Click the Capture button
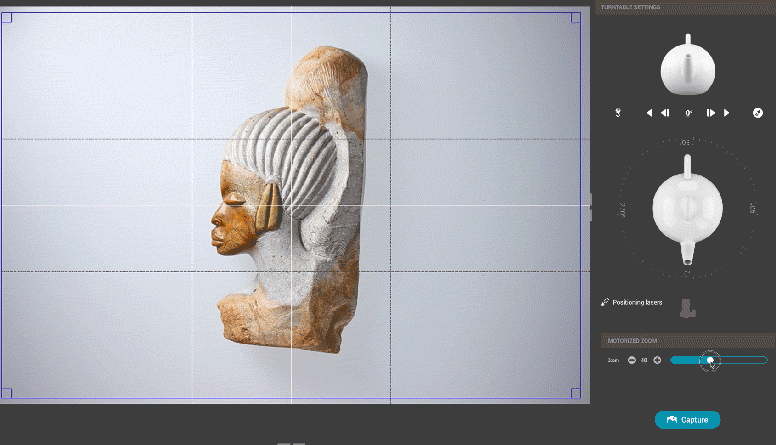 pos(687,420)
